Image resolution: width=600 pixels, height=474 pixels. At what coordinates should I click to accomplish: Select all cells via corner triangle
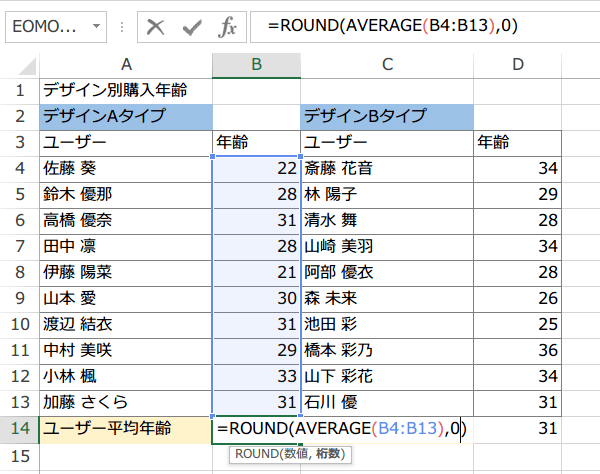pos(28,65)
